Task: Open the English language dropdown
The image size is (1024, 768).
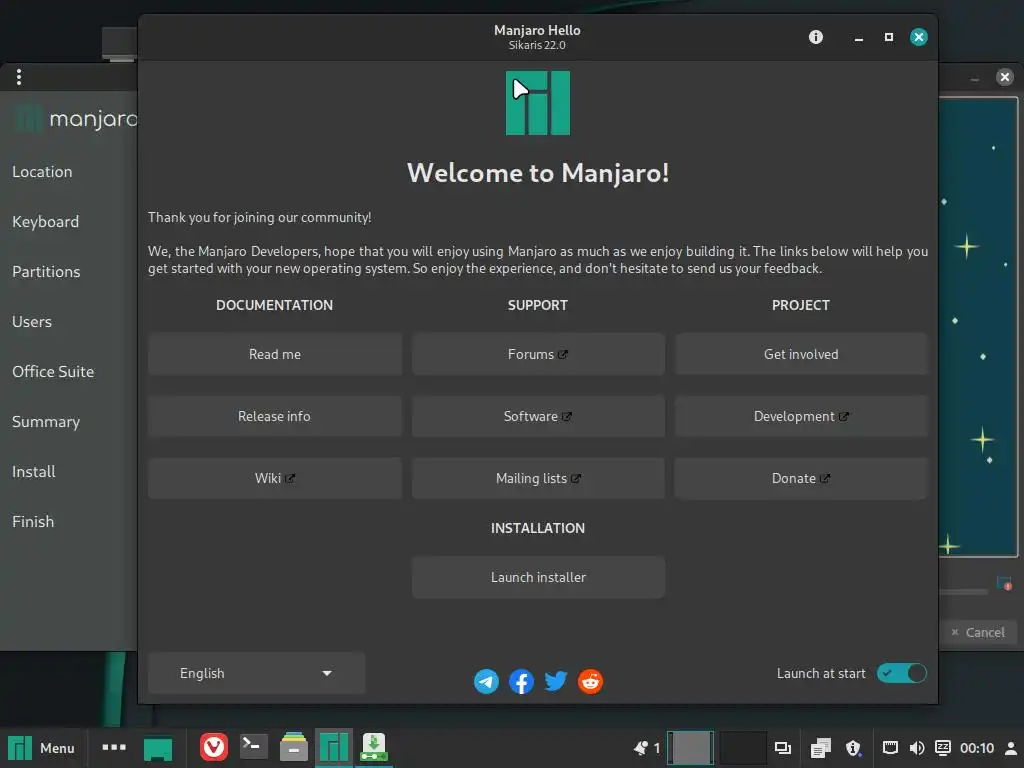Action: pyautogui.click(x=256, y=673)
